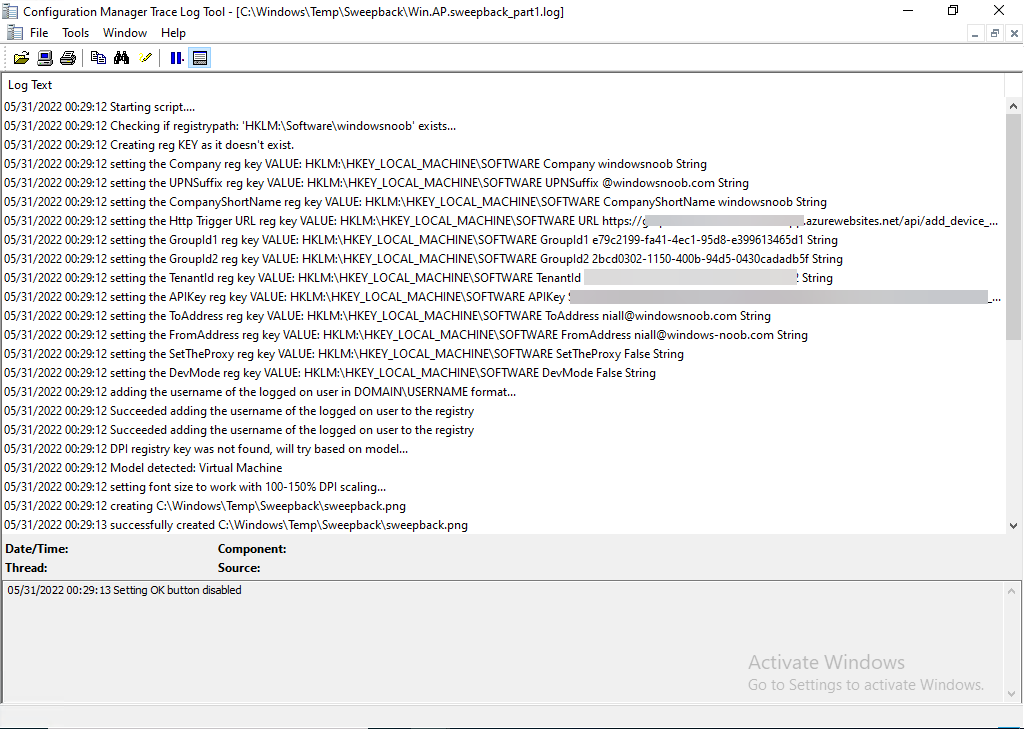This screenshot has width=1024, height=729.
Task: Select the 'DPI registry key was not found' line
Action: pos(503,449)
